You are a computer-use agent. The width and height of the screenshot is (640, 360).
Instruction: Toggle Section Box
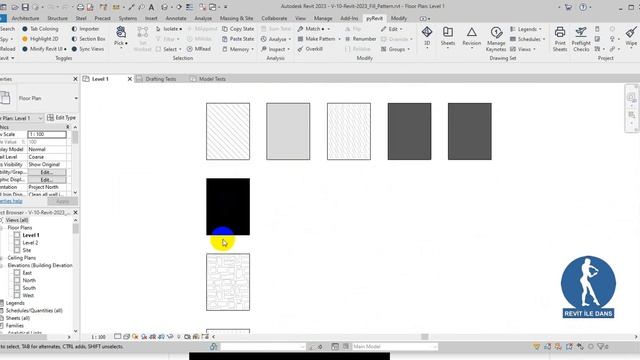tap(88, 39)
